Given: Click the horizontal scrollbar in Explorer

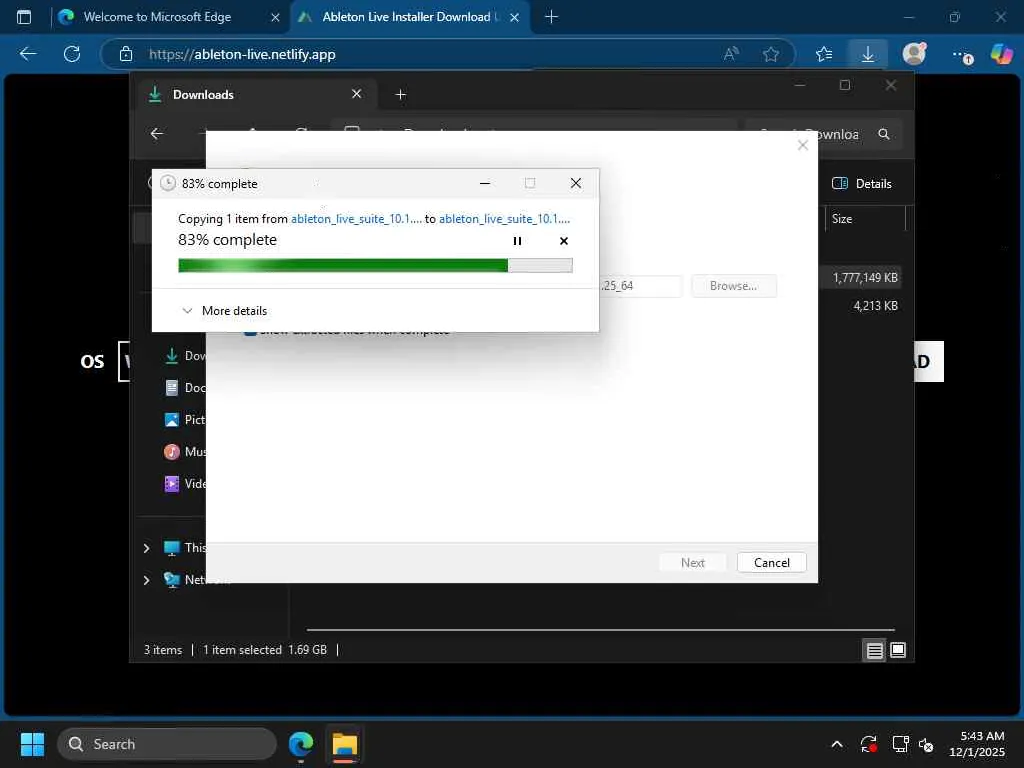Looking at the screenshot, I should [x=600, y=630].
